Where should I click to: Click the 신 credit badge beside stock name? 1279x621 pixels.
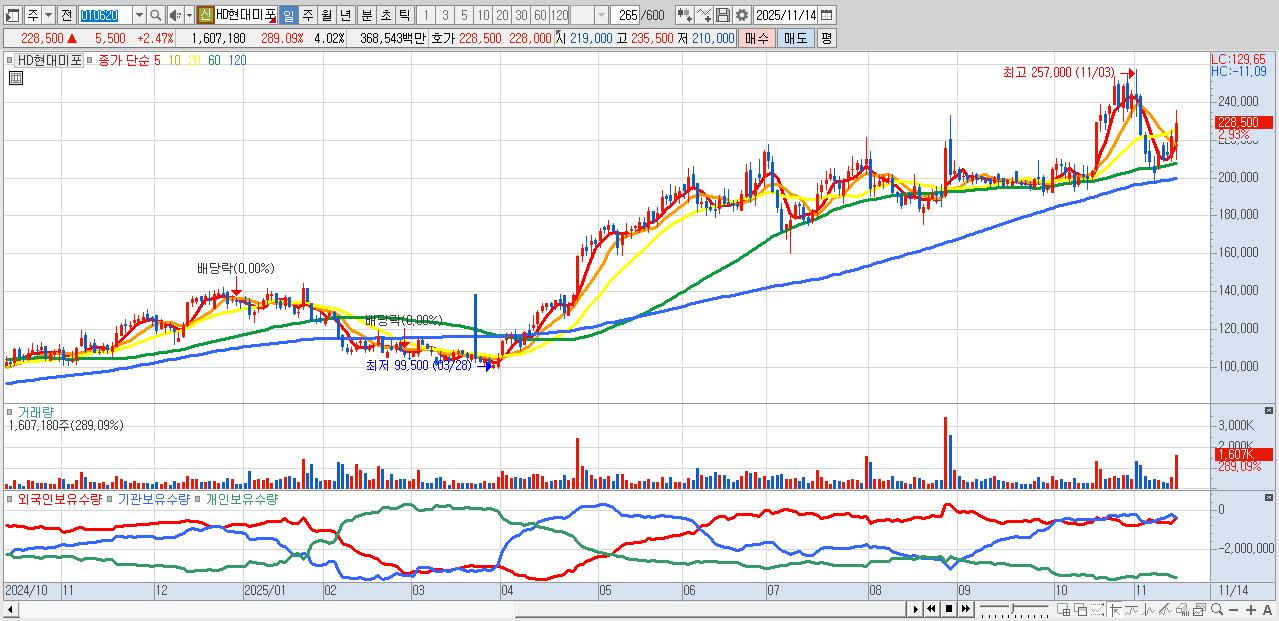click(x=204, y=15)
